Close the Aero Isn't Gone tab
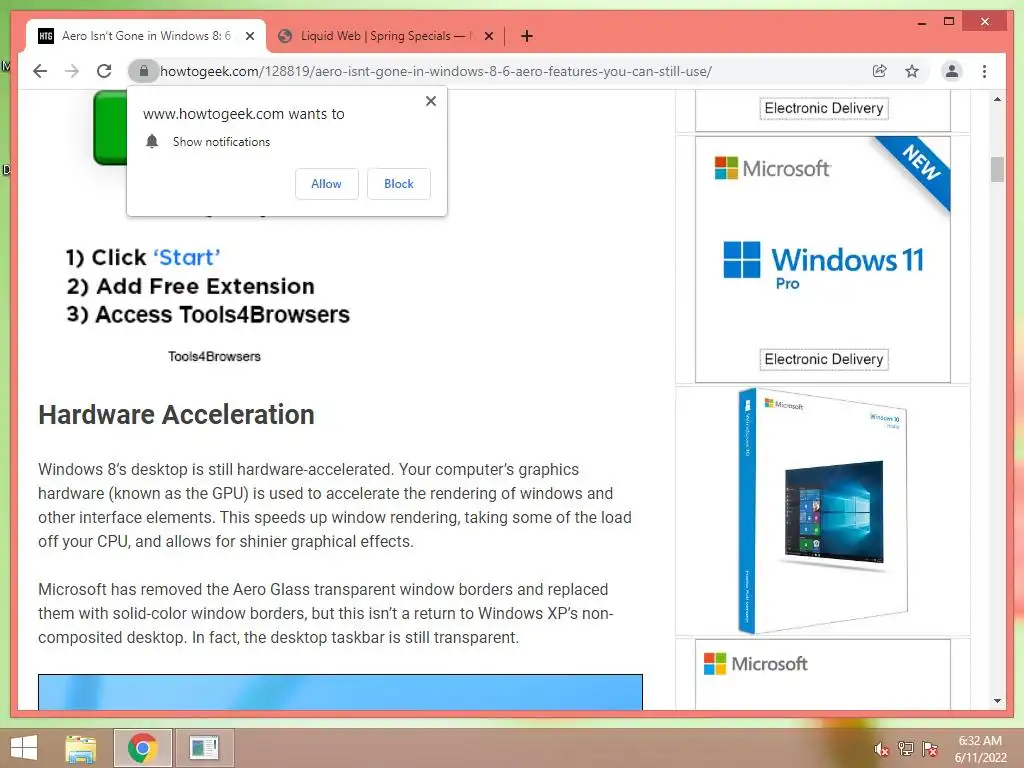This screenshot has height=768, width=1024. (x=250, y=37)
